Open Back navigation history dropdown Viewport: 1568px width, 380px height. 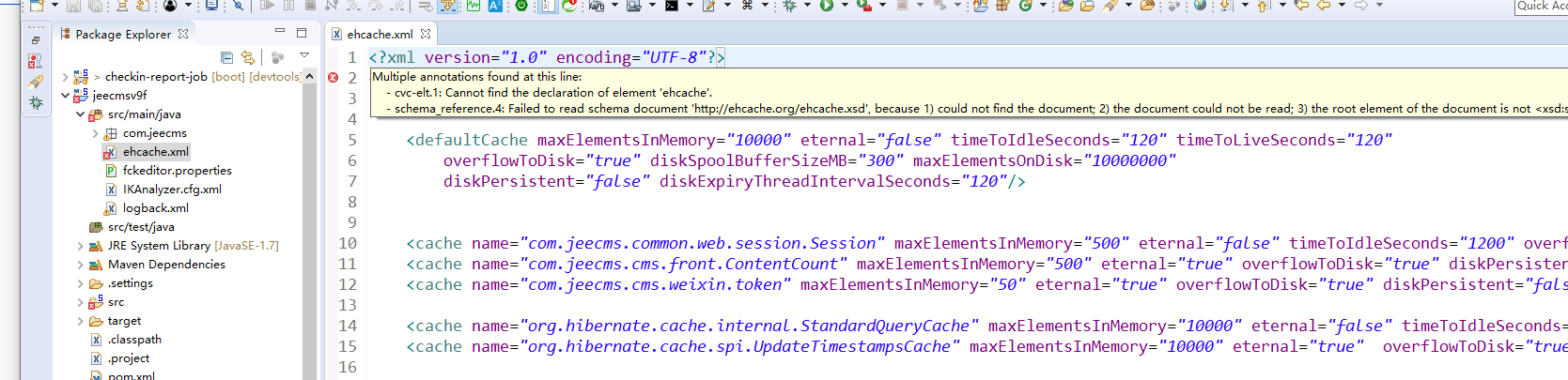coord(1342,7)
